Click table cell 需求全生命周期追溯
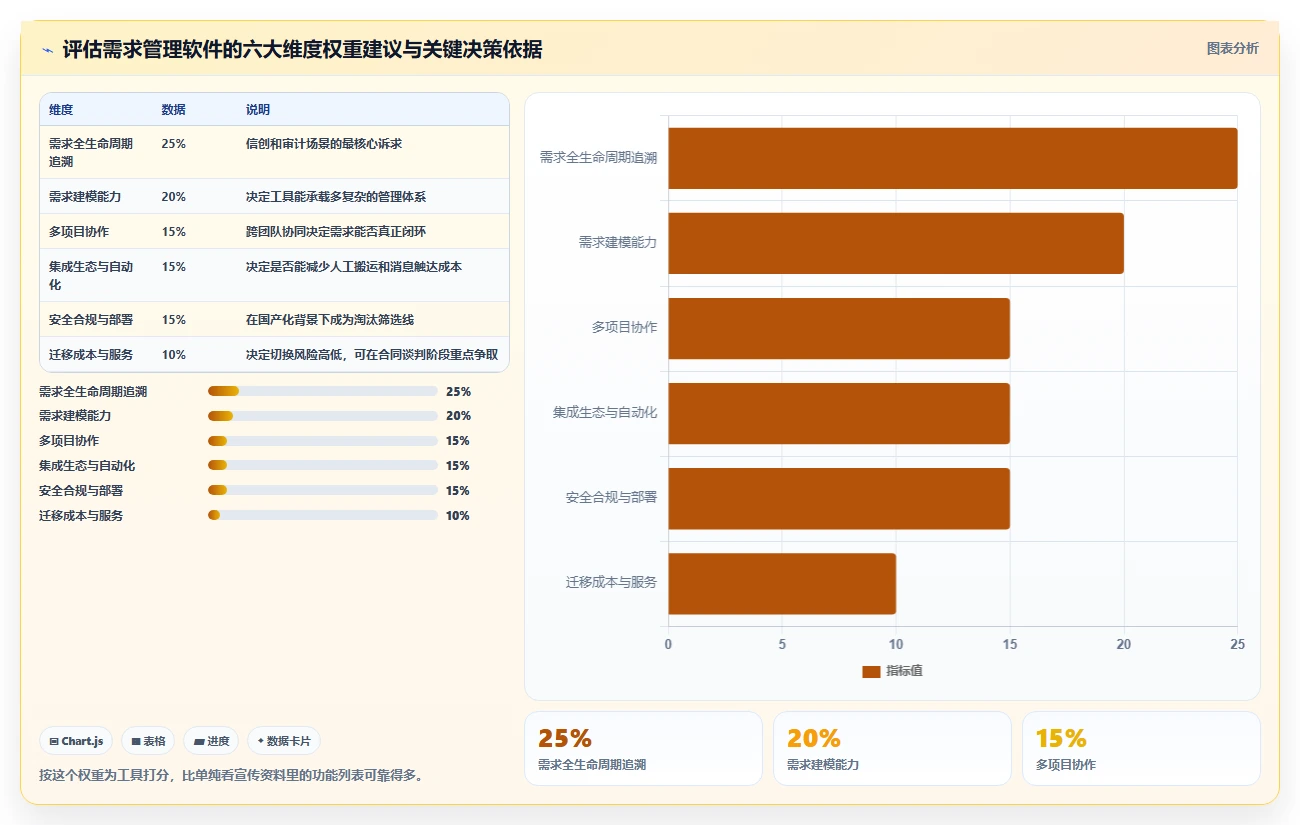1300x825 pixels. point(91,152)
